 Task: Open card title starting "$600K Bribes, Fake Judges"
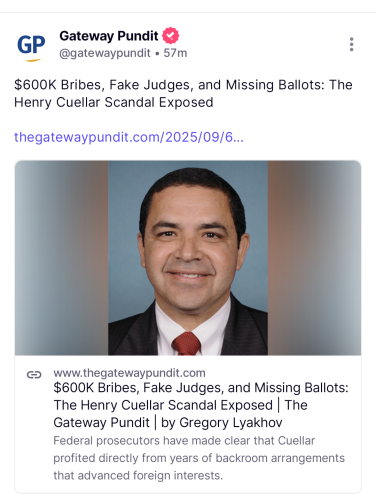(x=201, y=405)
